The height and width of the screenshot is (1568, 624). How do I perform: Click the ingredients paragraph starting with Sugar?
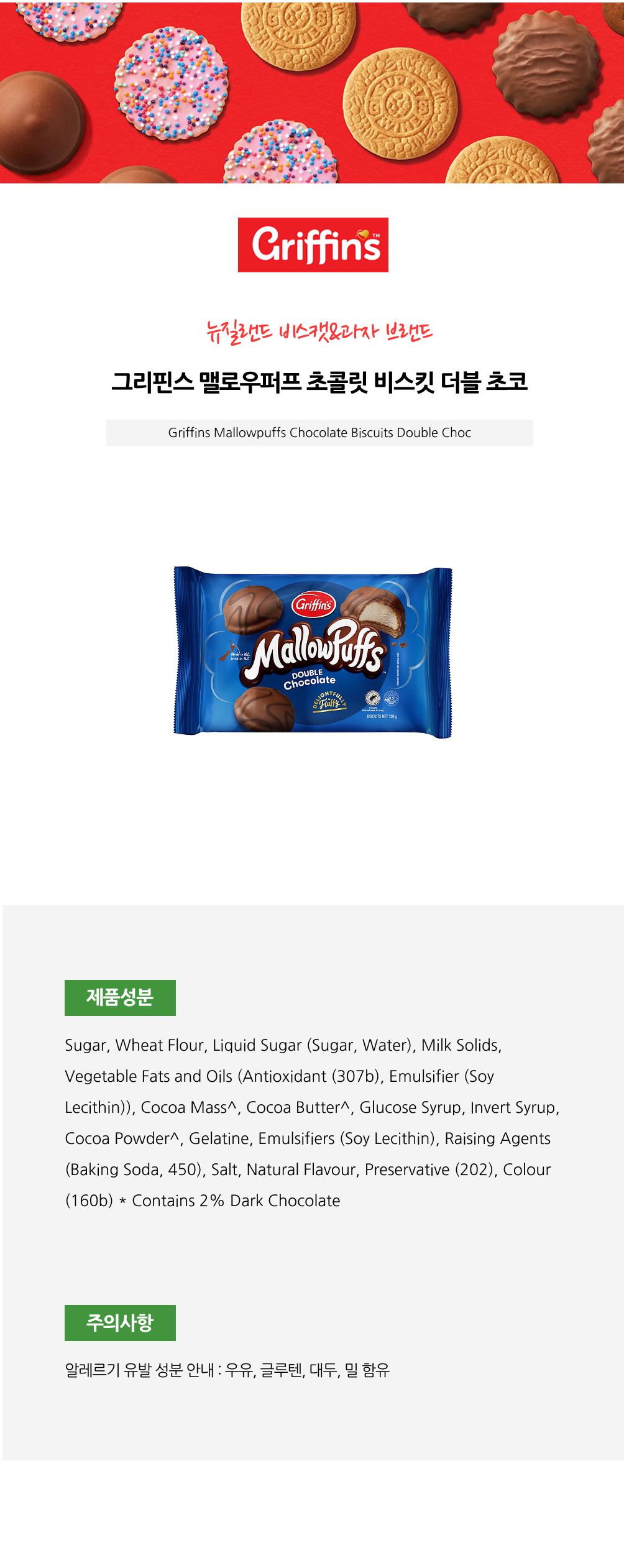click(313, 1123)
